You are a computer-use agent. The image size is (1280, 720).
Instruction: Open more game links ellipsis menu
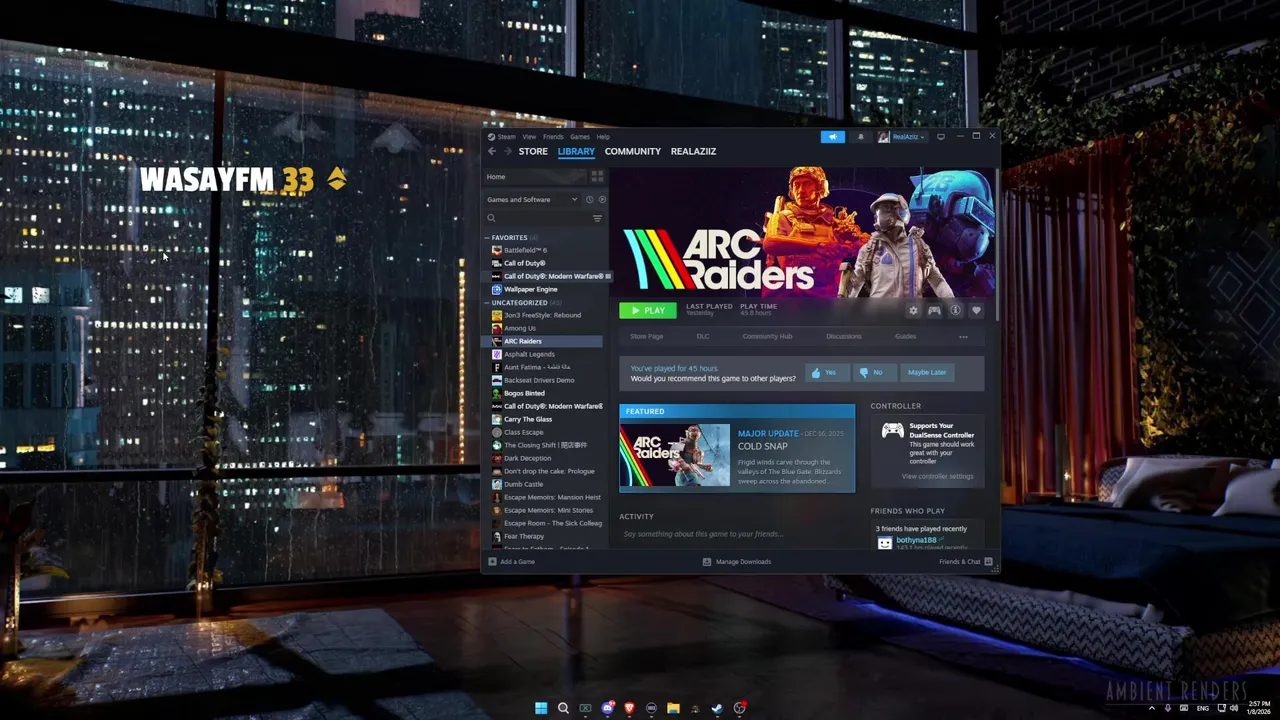pos(963,336)
